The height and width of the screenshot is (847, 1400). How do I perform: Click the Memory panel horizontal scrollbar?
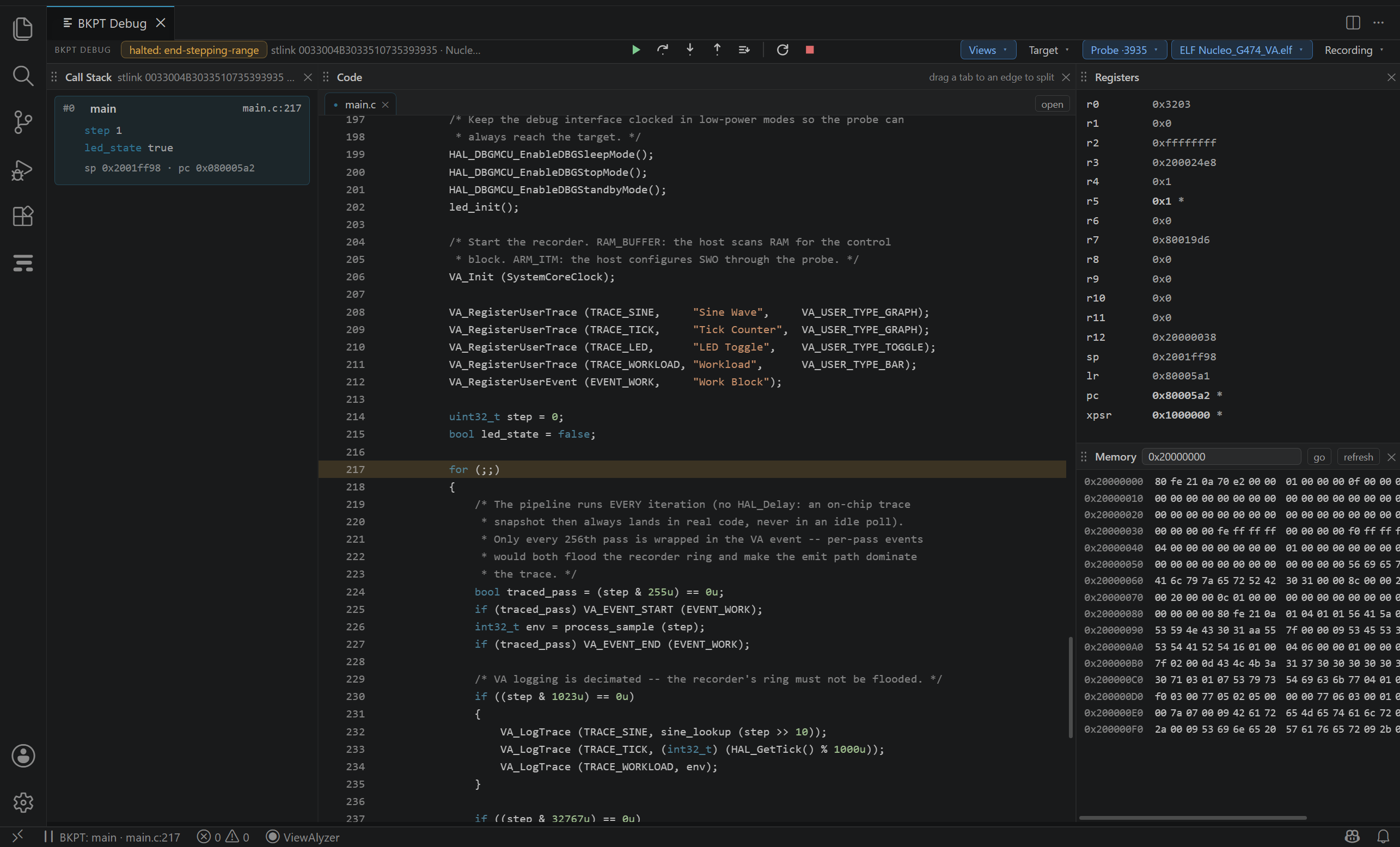point(1193,818)
